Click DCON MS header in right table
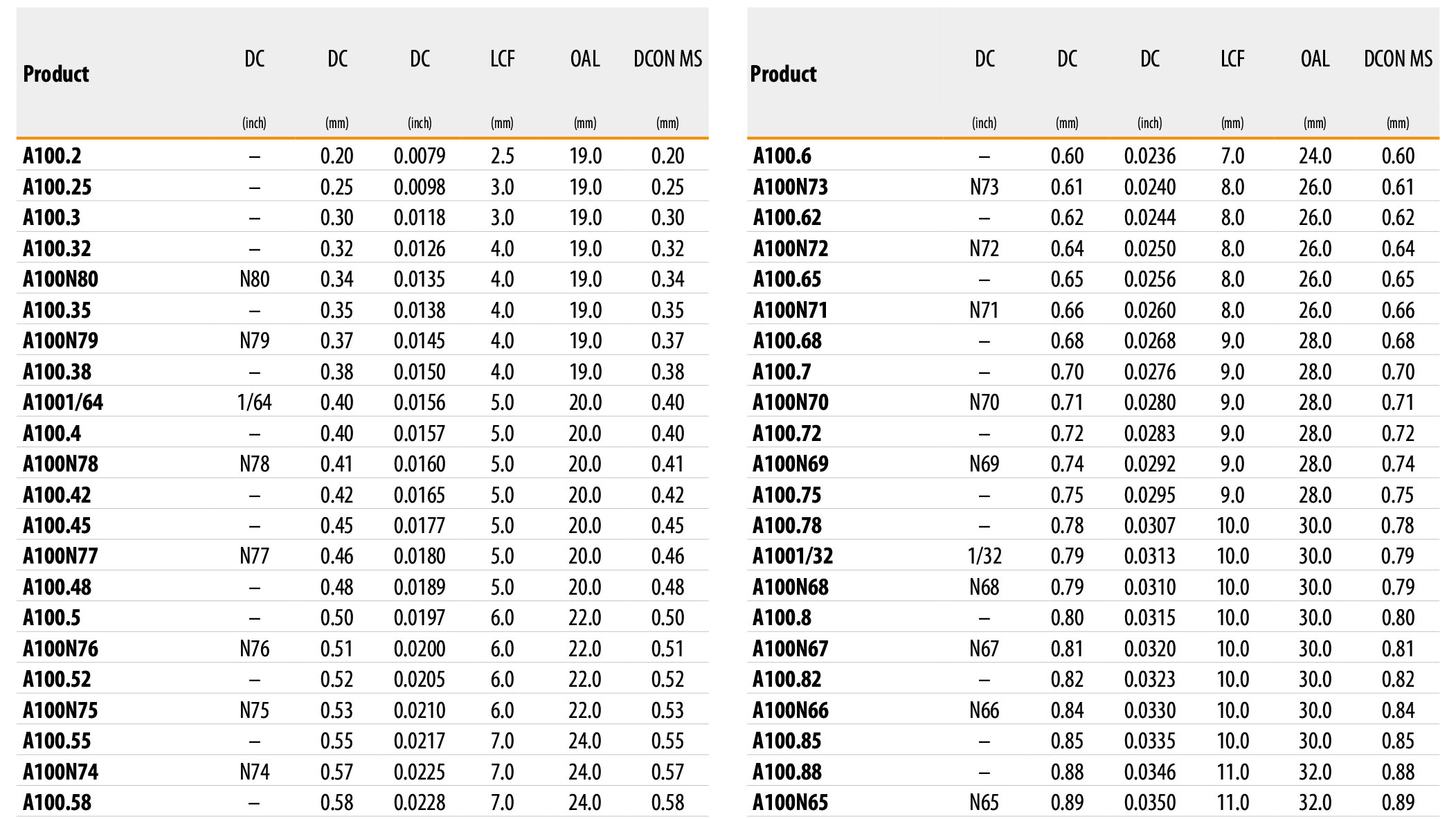Image resolution: width=1456 pixels, height=819 pixels. click(x=1398, y=59)
